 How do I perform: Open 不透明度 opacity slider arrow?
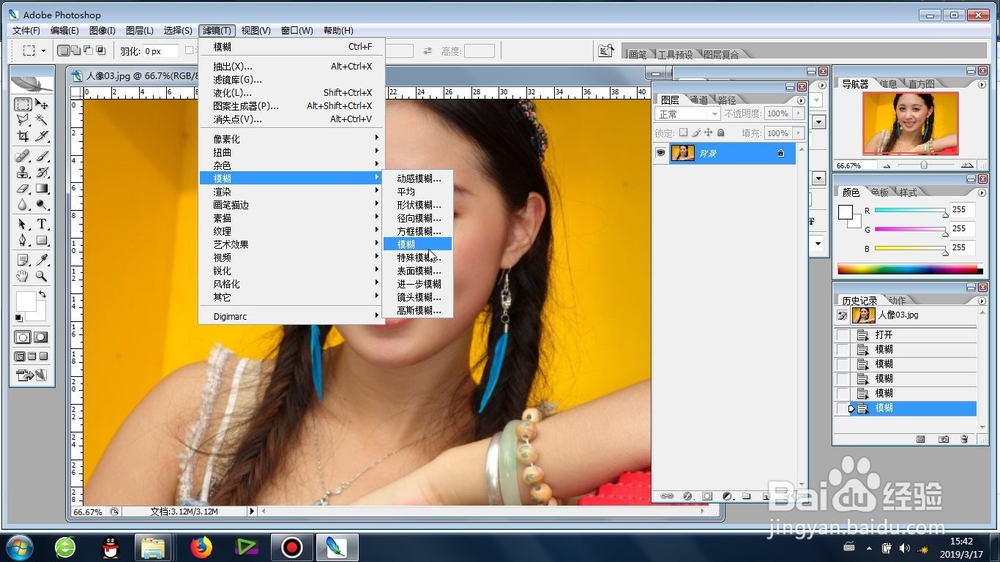coord(798,114)
